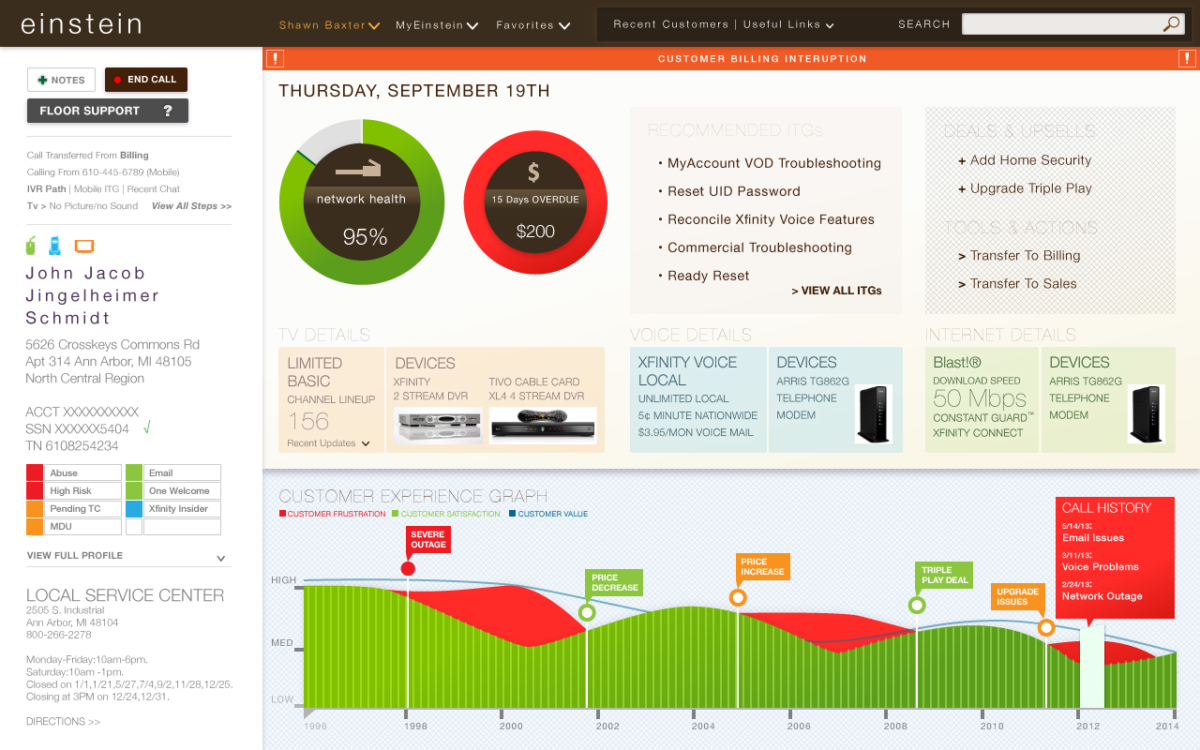1200x750 pixels.
Task: Toggle the Xfinity Insider flag
Action: (134, 509)
